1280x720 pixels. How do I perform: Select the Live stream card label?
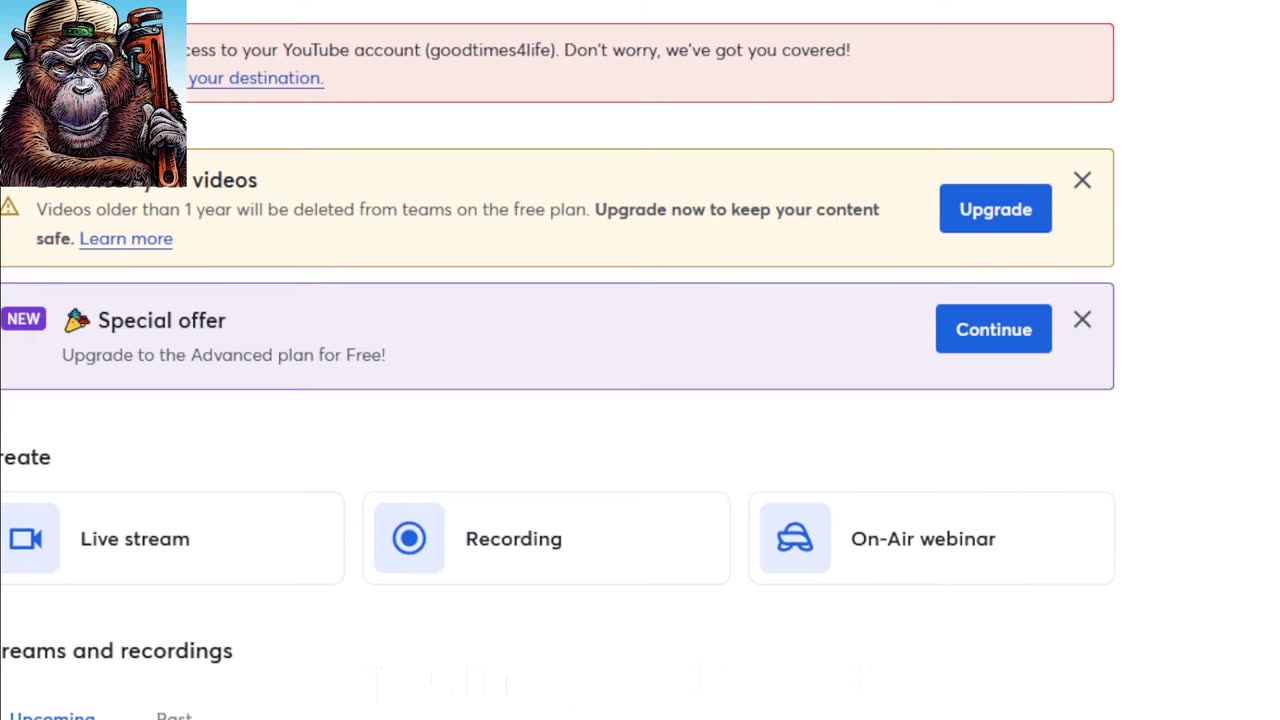pyautogui.click(x=135, y=539)
